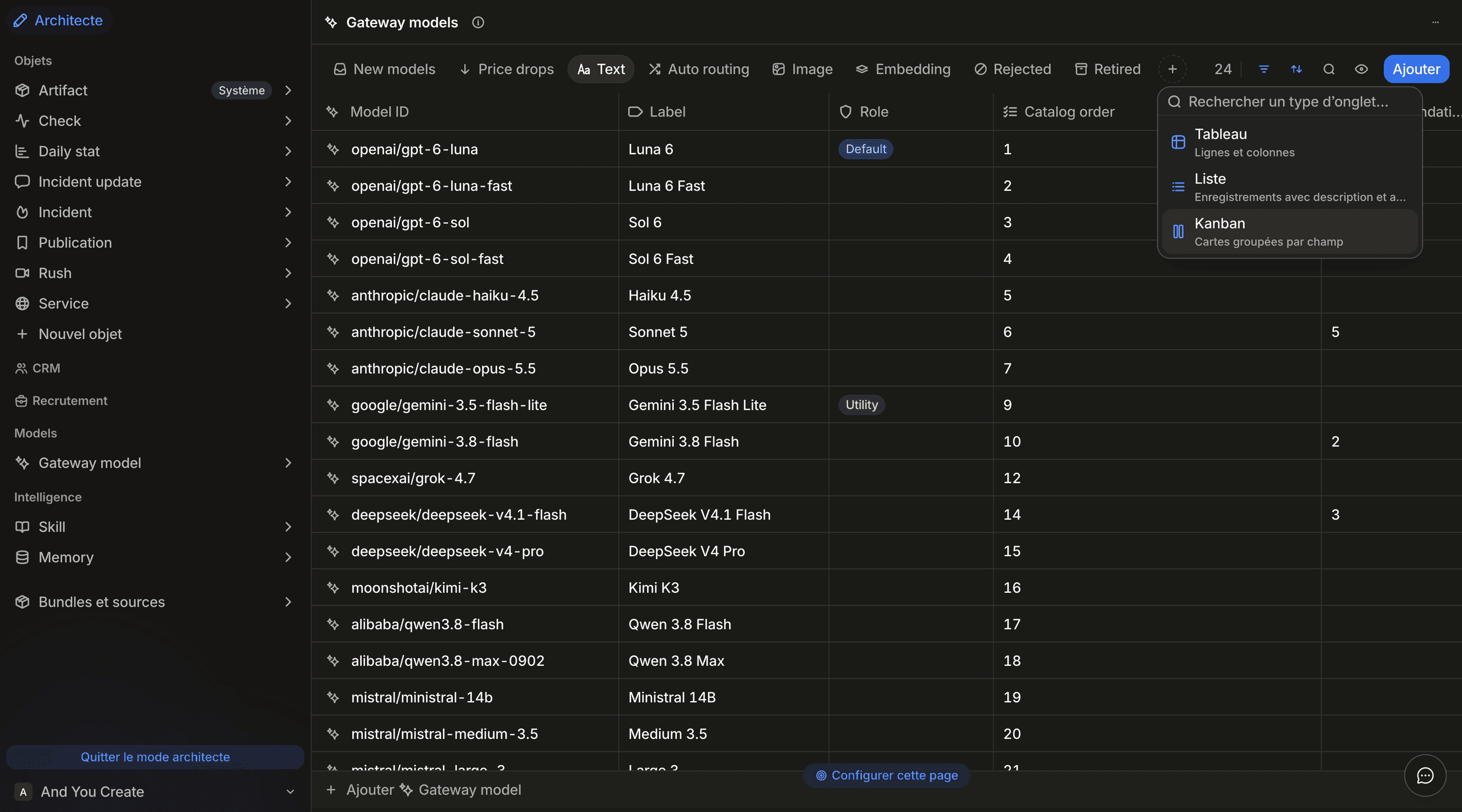
Task: Click the info icon next to Gateway models
Action: tap(478, 22)
